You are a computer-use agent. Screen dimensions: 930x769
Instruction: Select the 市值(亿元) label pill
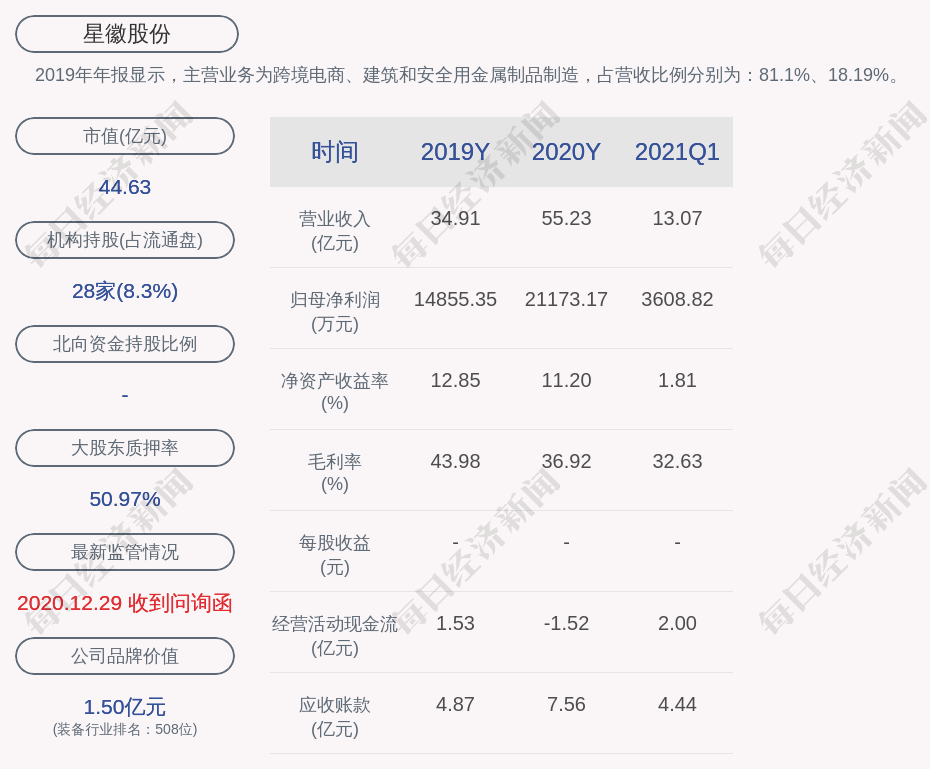(125, 136)
